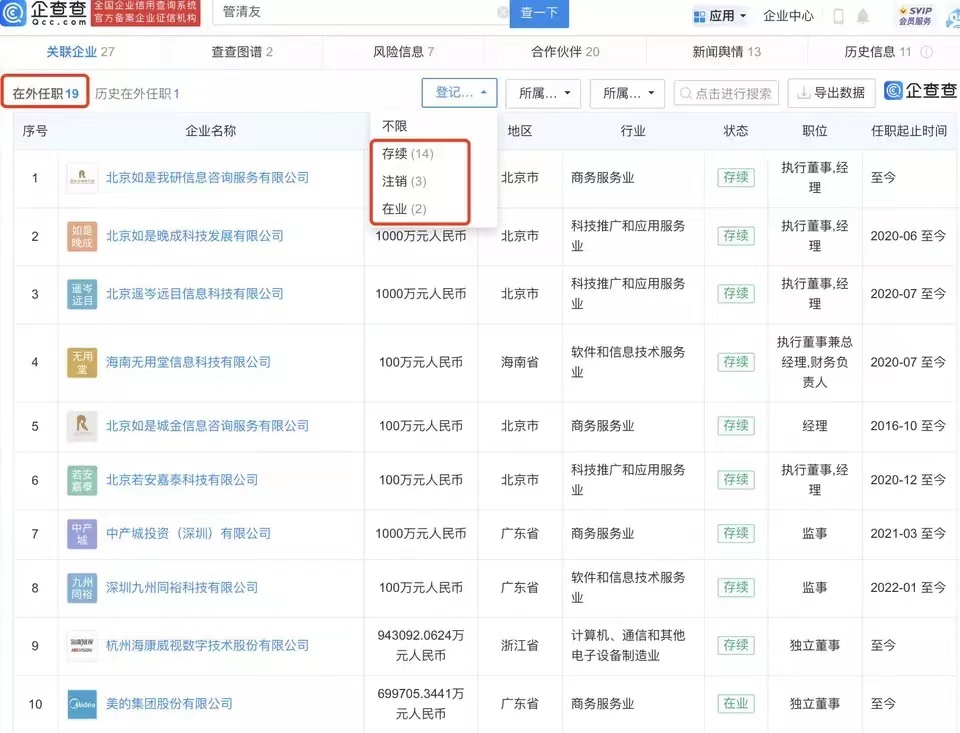Click logo of 北京如是我研信息咨询服务有限公司
This screenshot has width=960, height=733.
82,178
